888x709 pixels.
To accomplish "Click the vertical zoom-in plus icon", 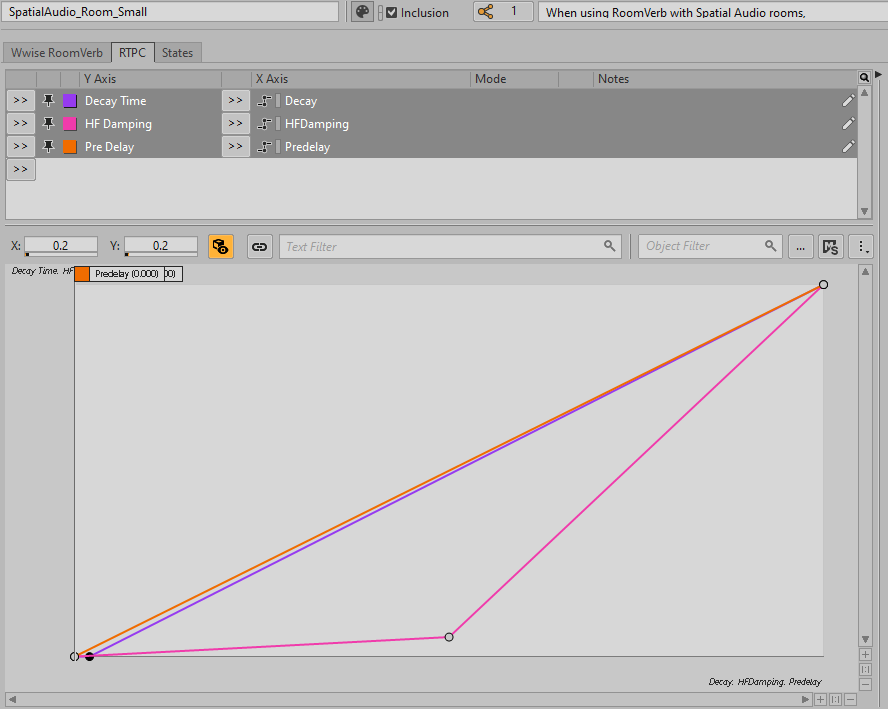I will click(865, 655).
